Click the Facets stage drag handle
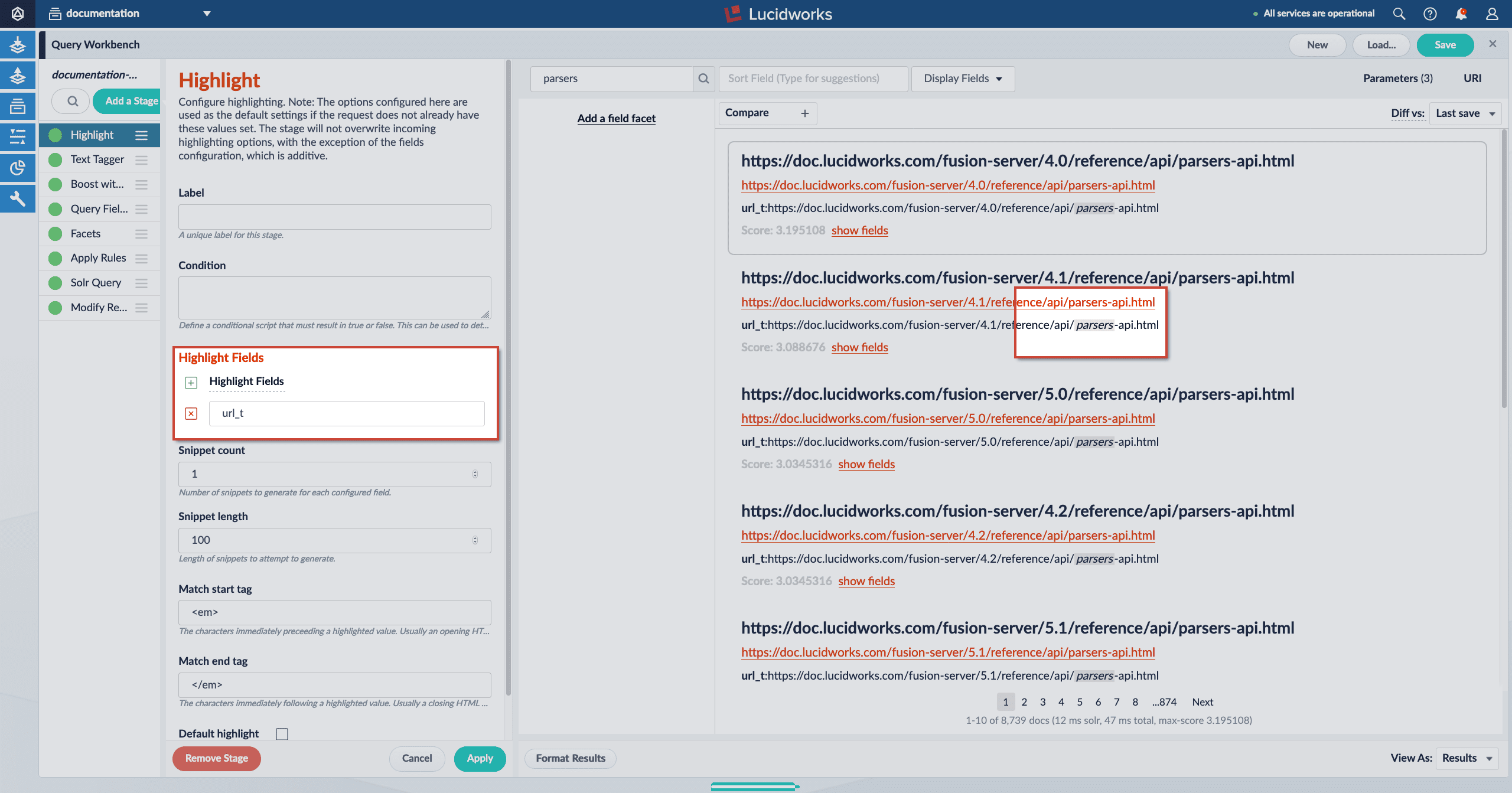Screen dimensions: 1512x793 pyautogui.click(x=141, y=234)
